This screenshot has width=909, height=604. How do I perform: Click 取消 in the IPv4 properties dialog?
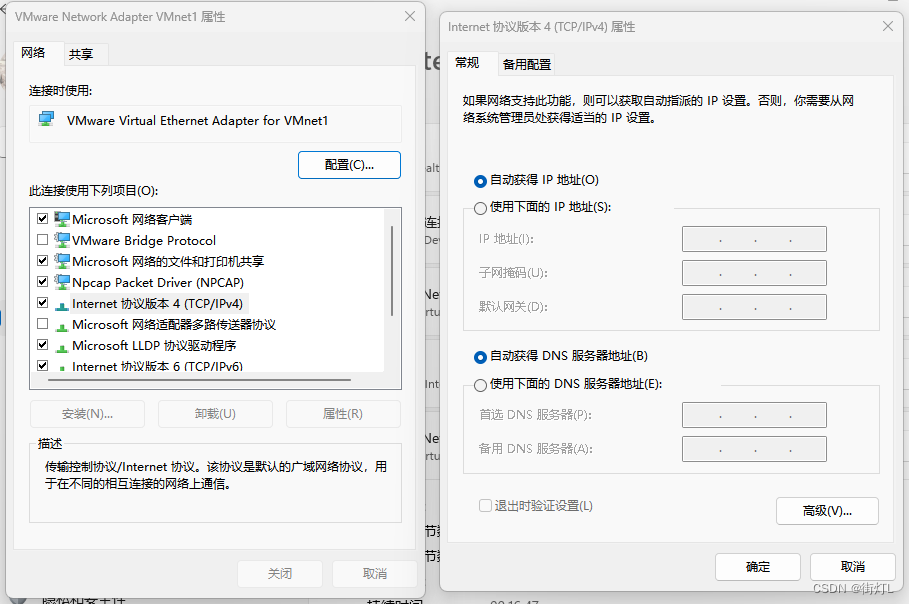pos(852,567)
